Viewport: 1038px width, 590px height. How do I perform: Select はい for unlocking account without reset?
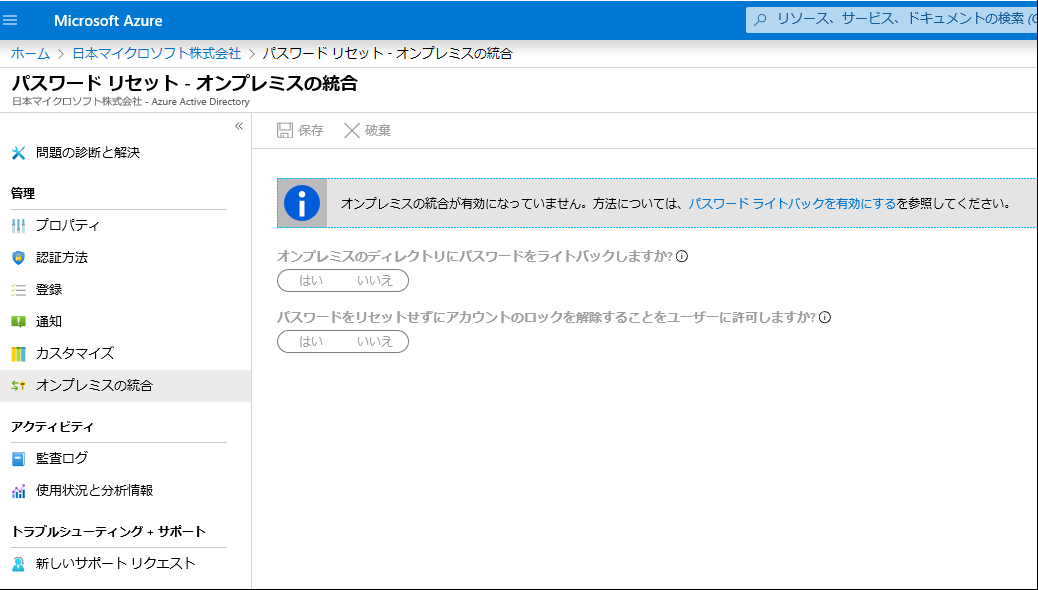point(310,342)
